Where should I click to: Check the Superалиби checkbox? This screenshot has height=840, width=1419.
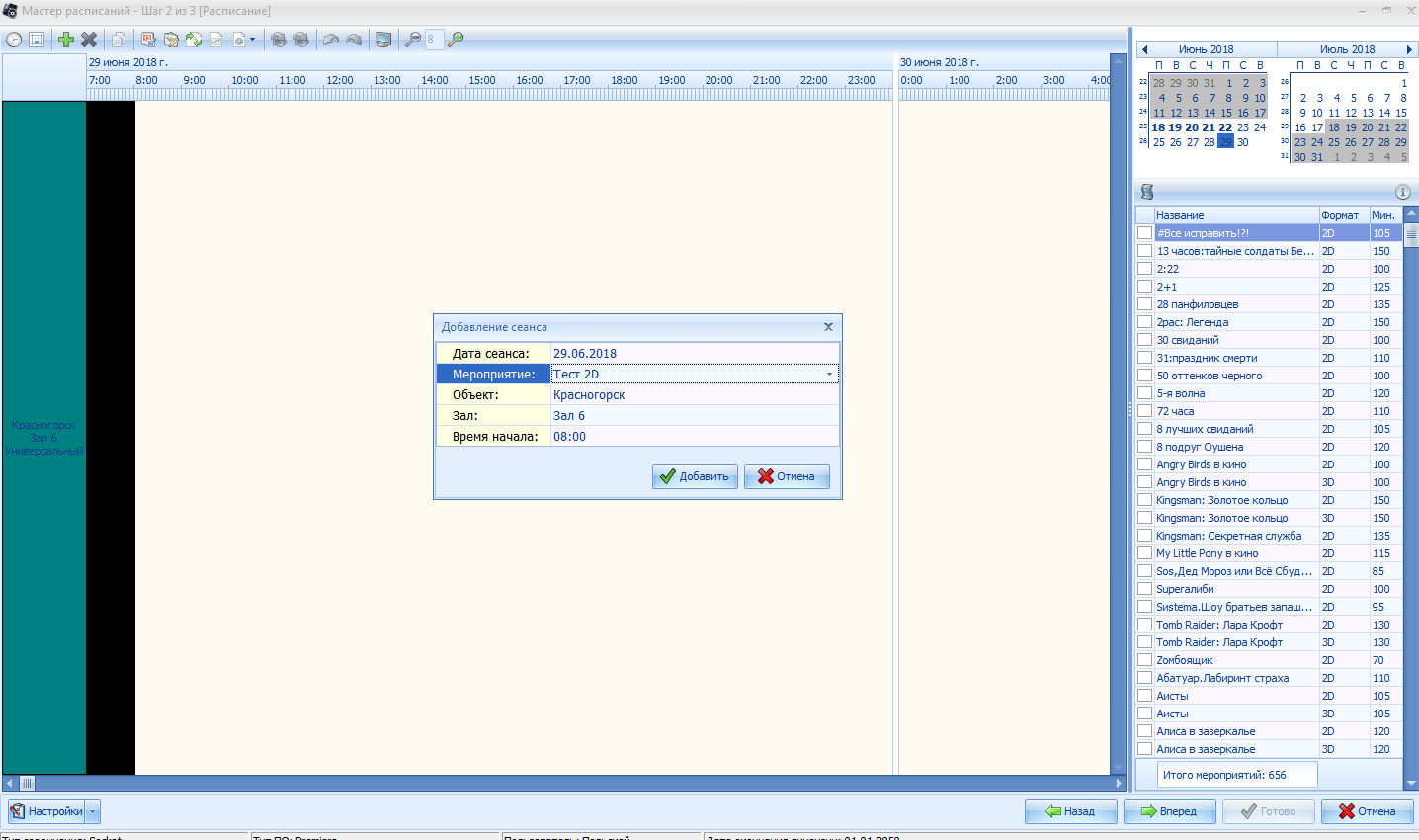click(1144, 589)
